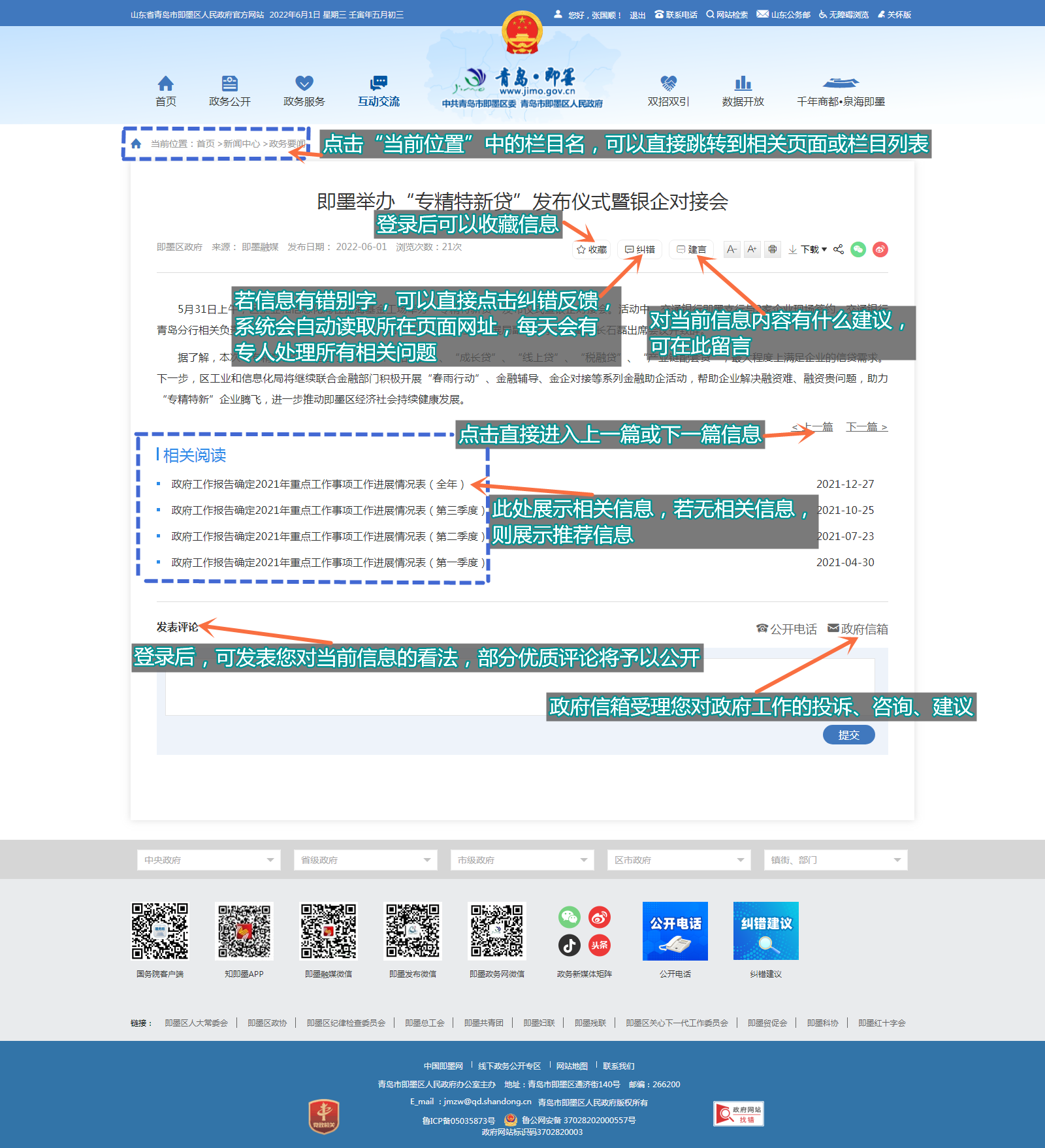Open the 数据开放 bar chart icon
Screen dimensions: 1045x1148
tap(743, 84)
